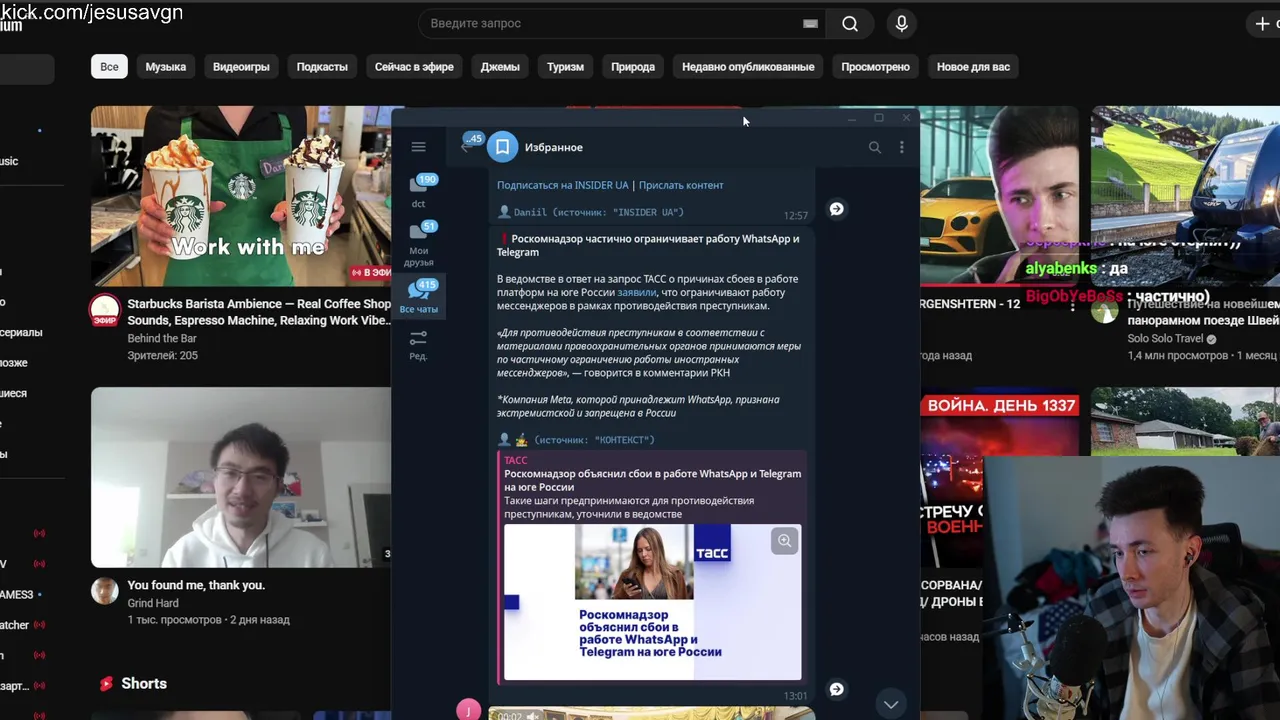Screen dimensions: 1280x720
Task: Forward the 13:01 TASS message
Action: coord(837,689)
